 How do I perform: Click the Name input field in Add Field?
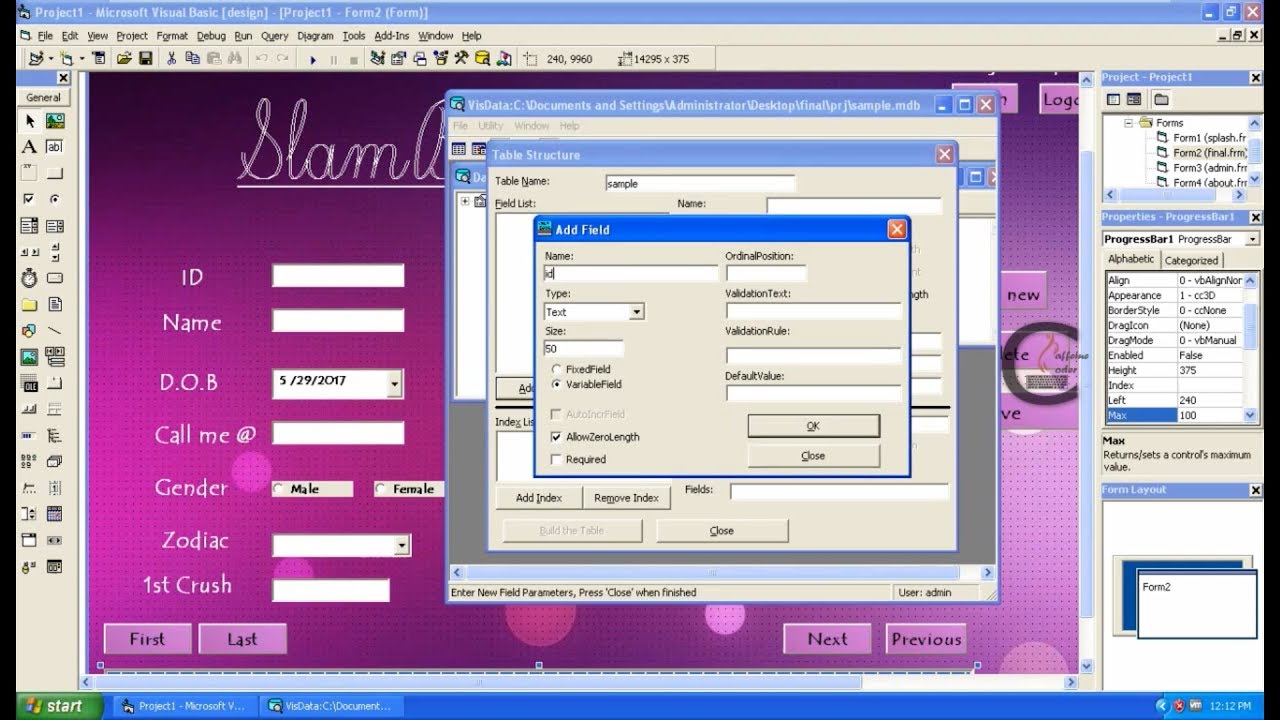point(631,273)
